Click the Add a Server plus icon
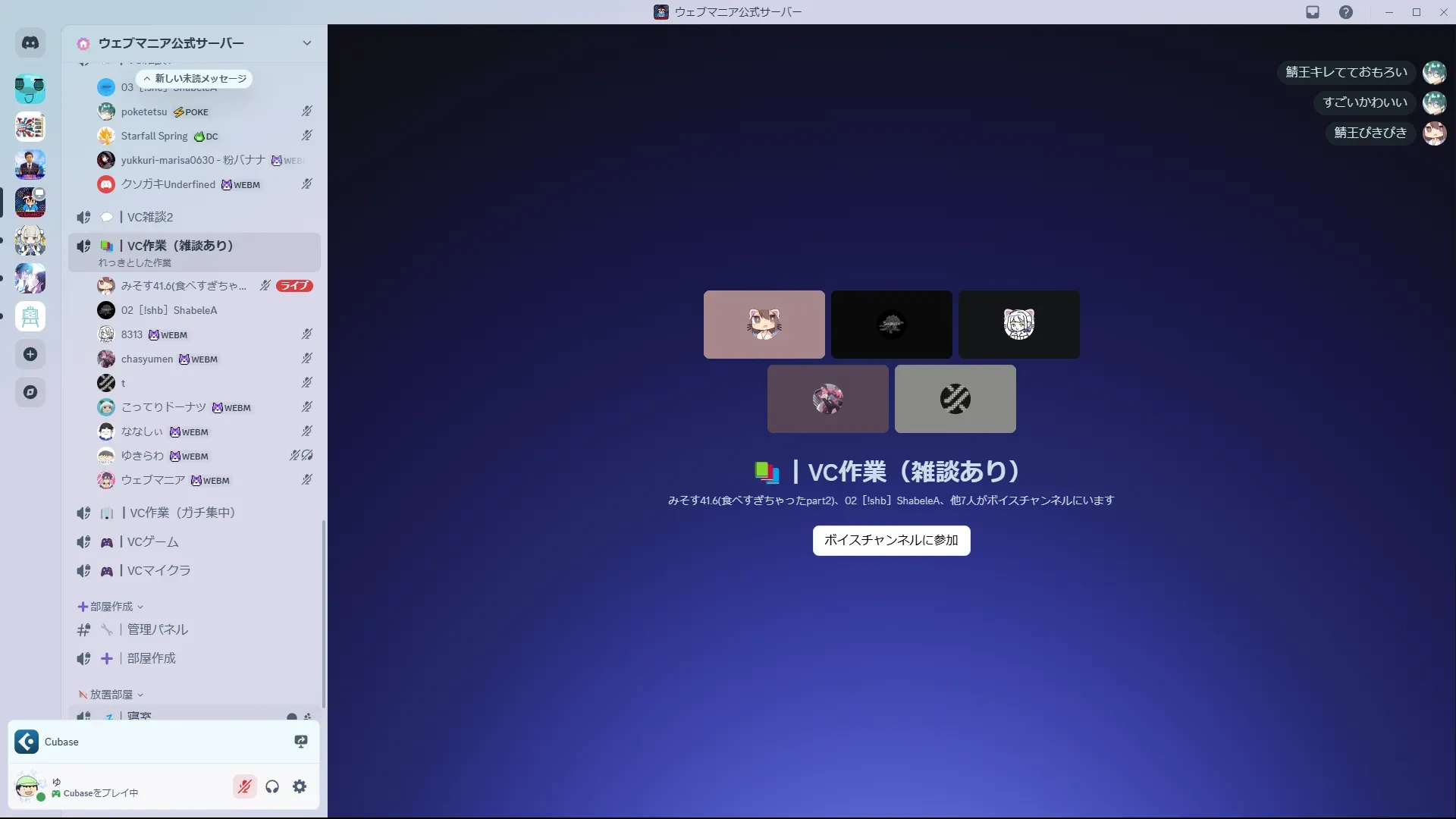1456x819 pixels. pyautogui.click(x=30, y=354)
